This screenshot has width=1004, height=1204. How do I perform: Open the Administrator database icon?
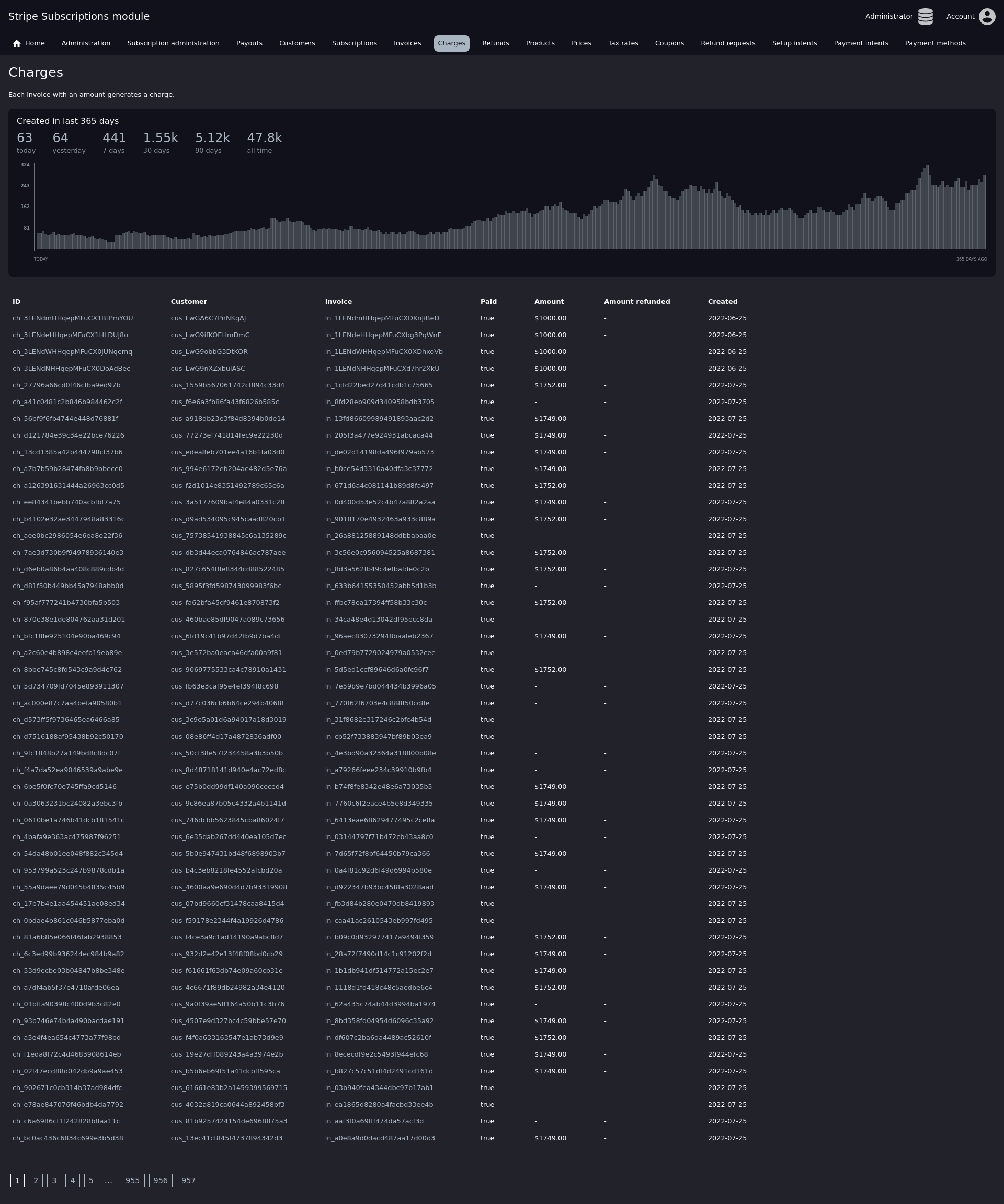(925, 17)
